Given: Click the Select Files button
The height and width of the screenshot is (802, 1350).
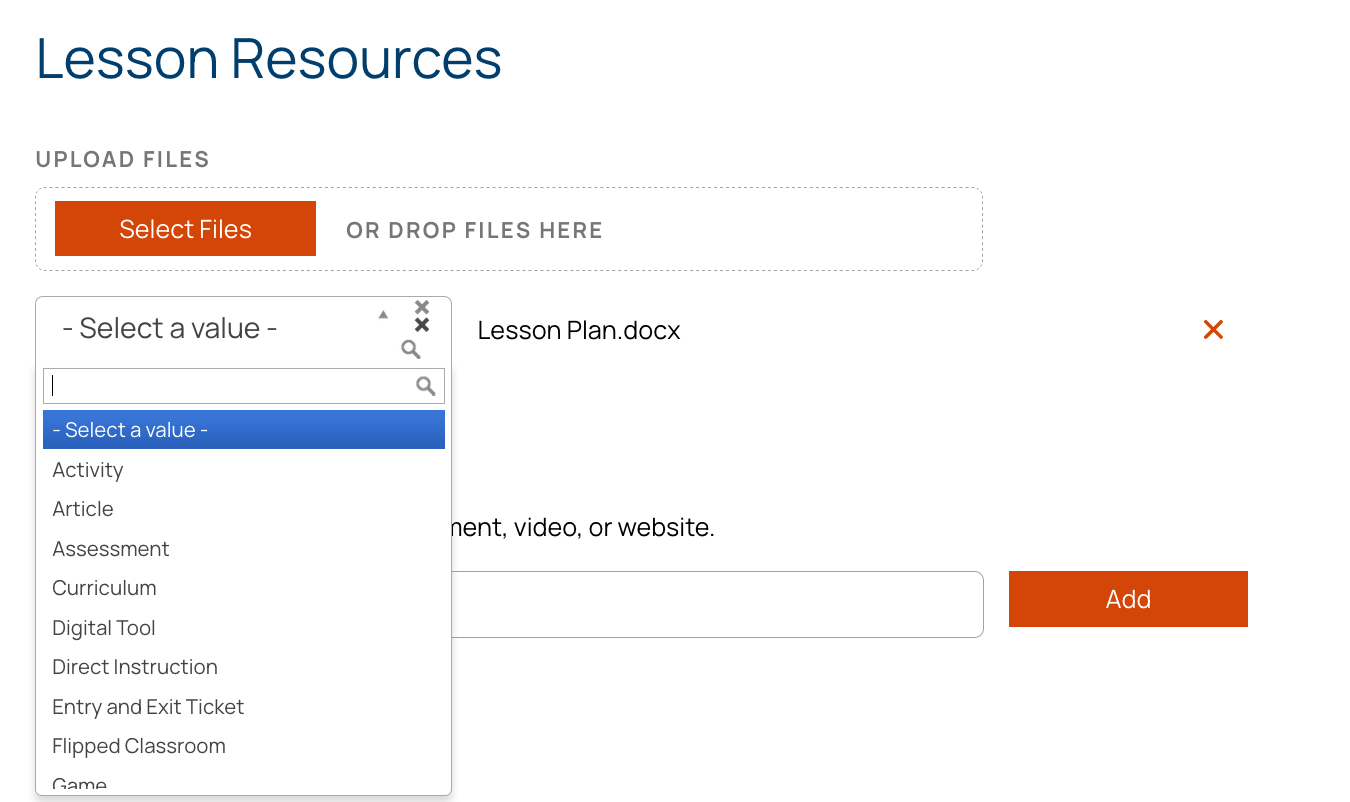Looking at the screenshot, I should 185,229.
